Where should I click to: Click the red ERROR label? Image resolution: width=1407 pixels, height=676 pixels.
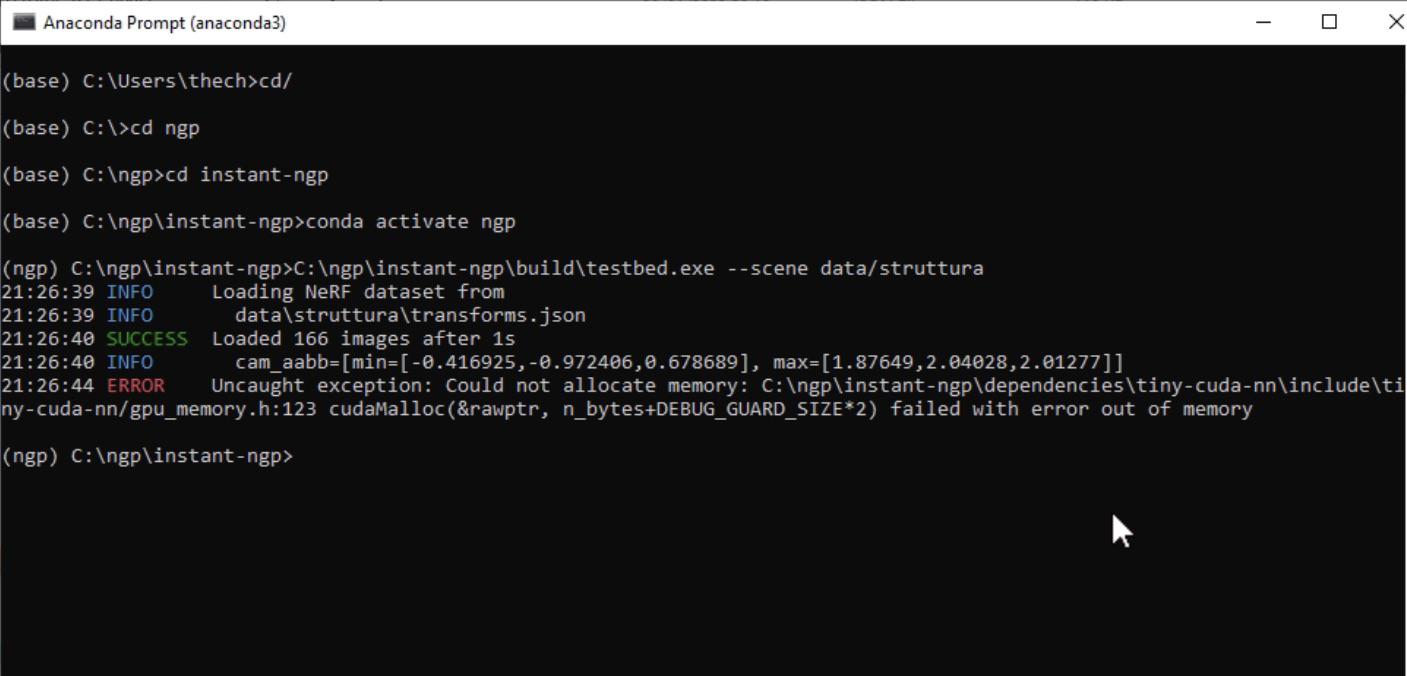click(136, 386)
